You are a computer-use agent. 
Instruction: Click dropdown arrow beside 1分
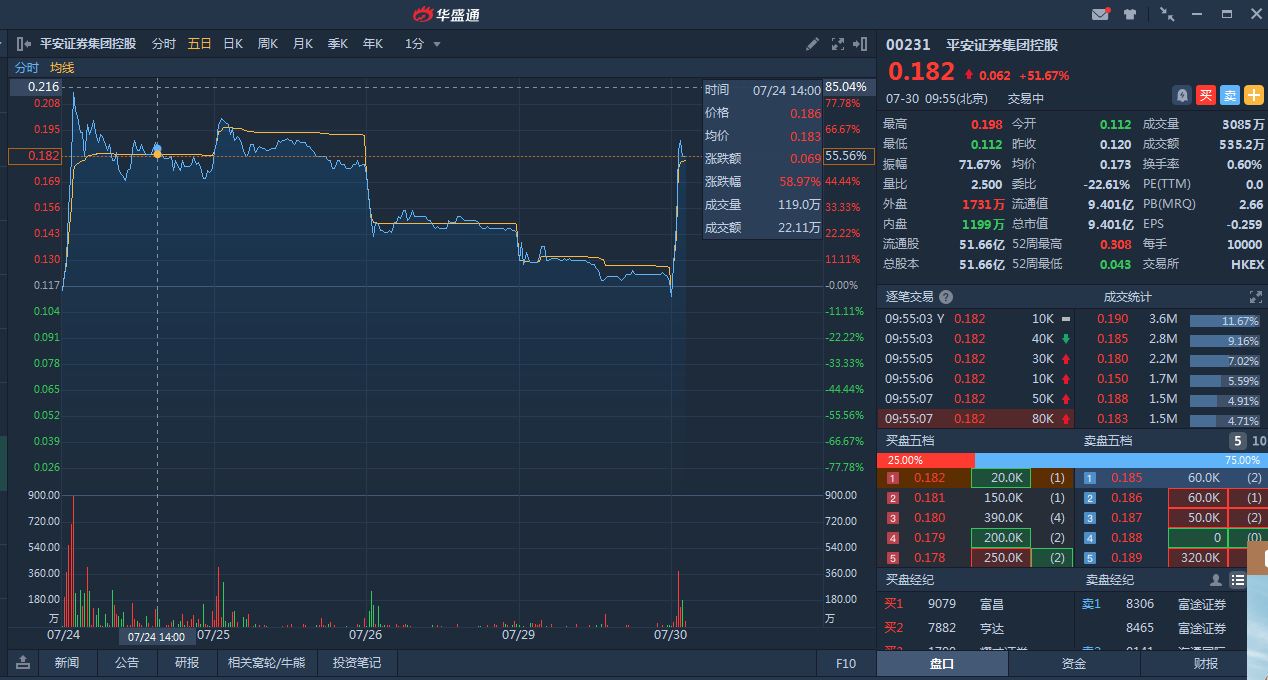coord(437,45)
